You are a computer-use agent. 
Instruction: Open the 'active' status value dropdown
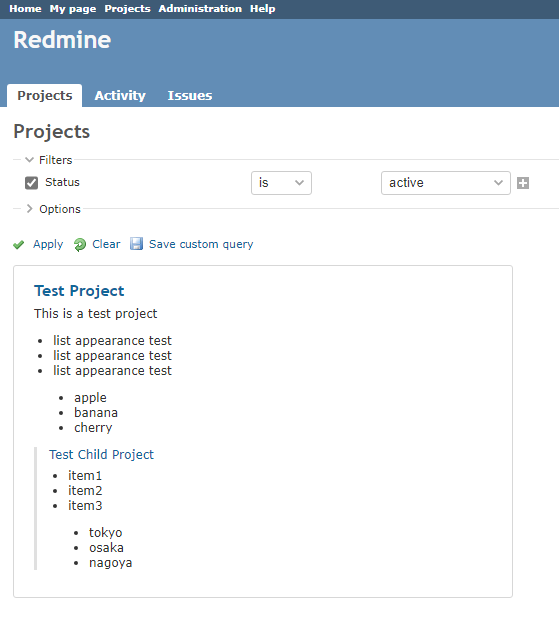pos(446,183)
